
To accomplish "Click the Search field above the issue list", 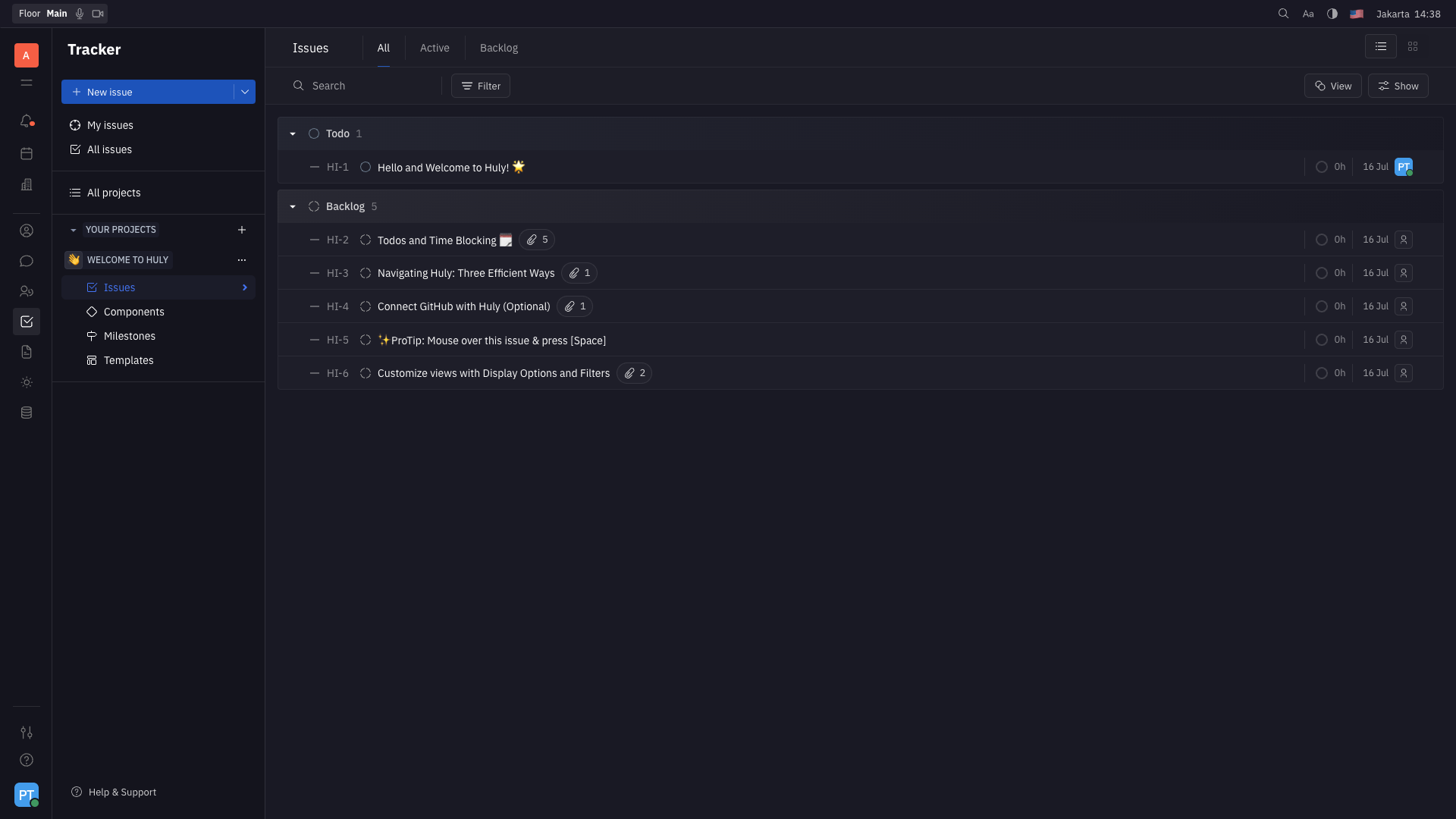I will tap(356, 86).
